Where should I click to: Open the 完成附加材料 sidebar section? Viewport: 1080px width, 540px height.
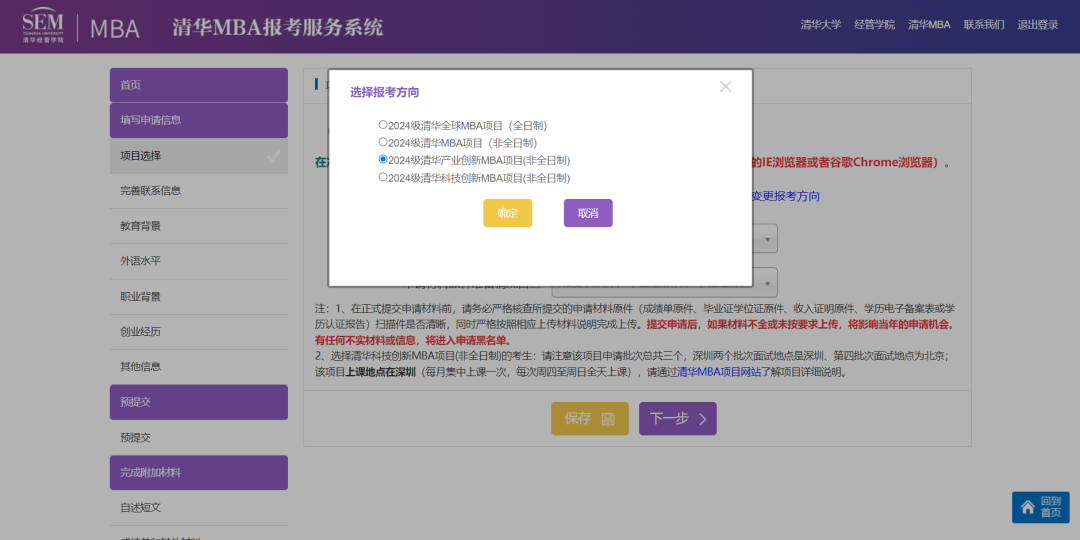(198, 472)
